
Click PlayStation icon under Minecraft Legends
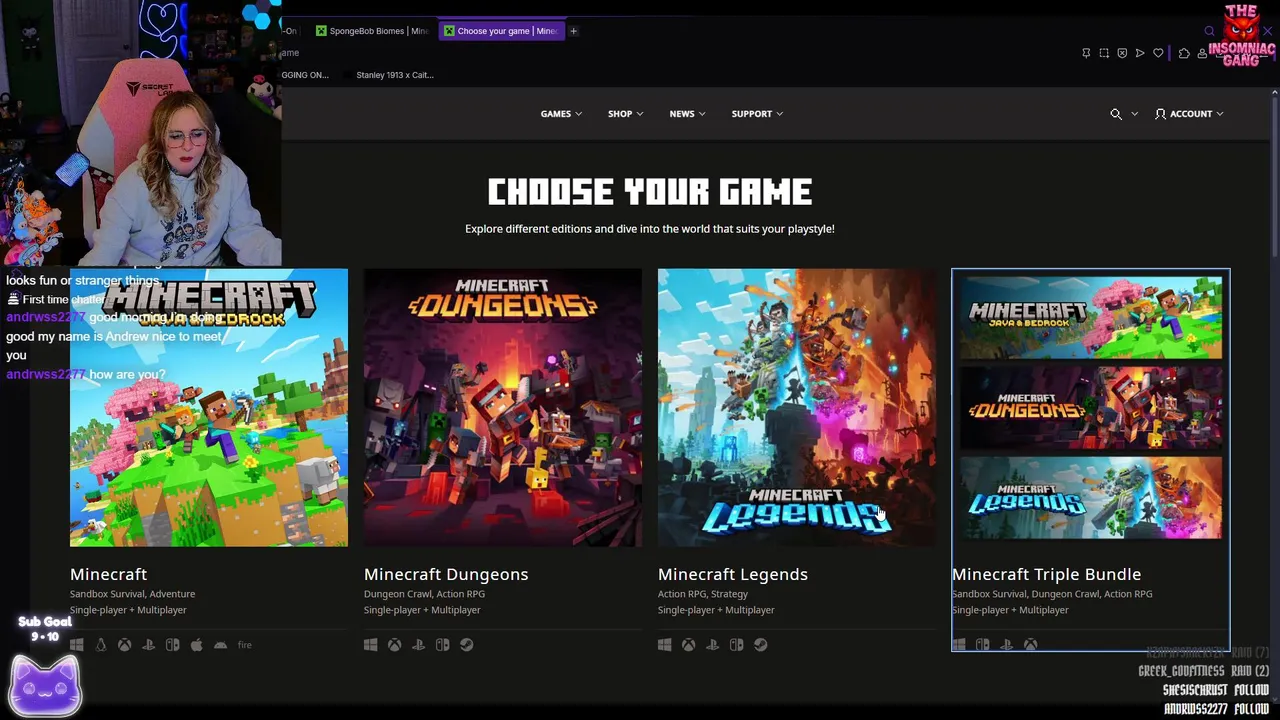coord(712,645)
